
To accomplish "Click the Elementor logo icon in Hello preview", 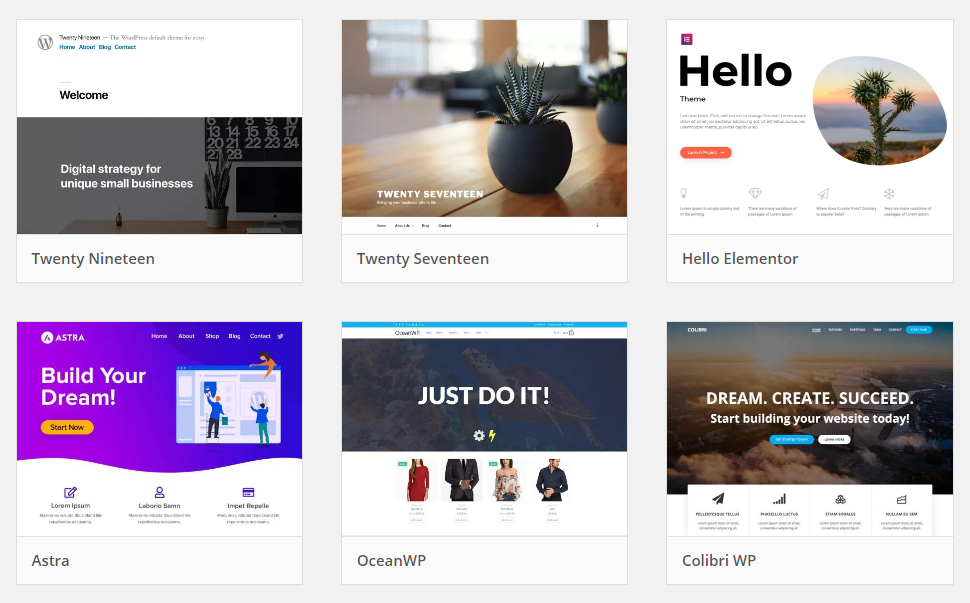I will click(686, 40).
